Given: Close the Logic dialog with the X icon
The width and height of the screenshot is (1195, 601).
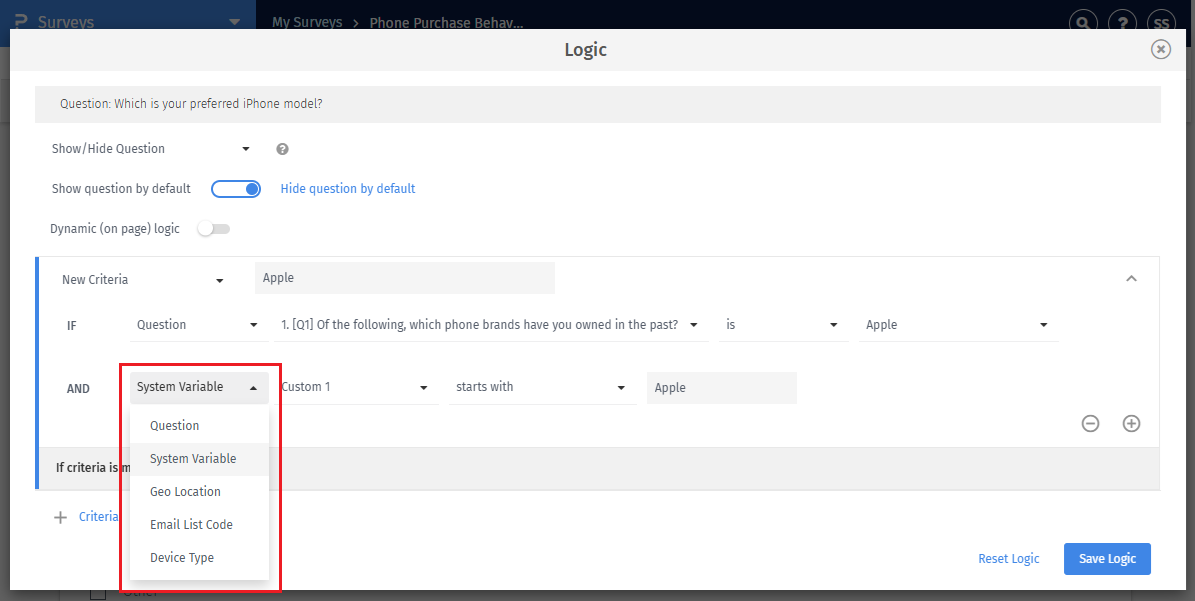Looking at the screenshot, I should point(1160,49).
